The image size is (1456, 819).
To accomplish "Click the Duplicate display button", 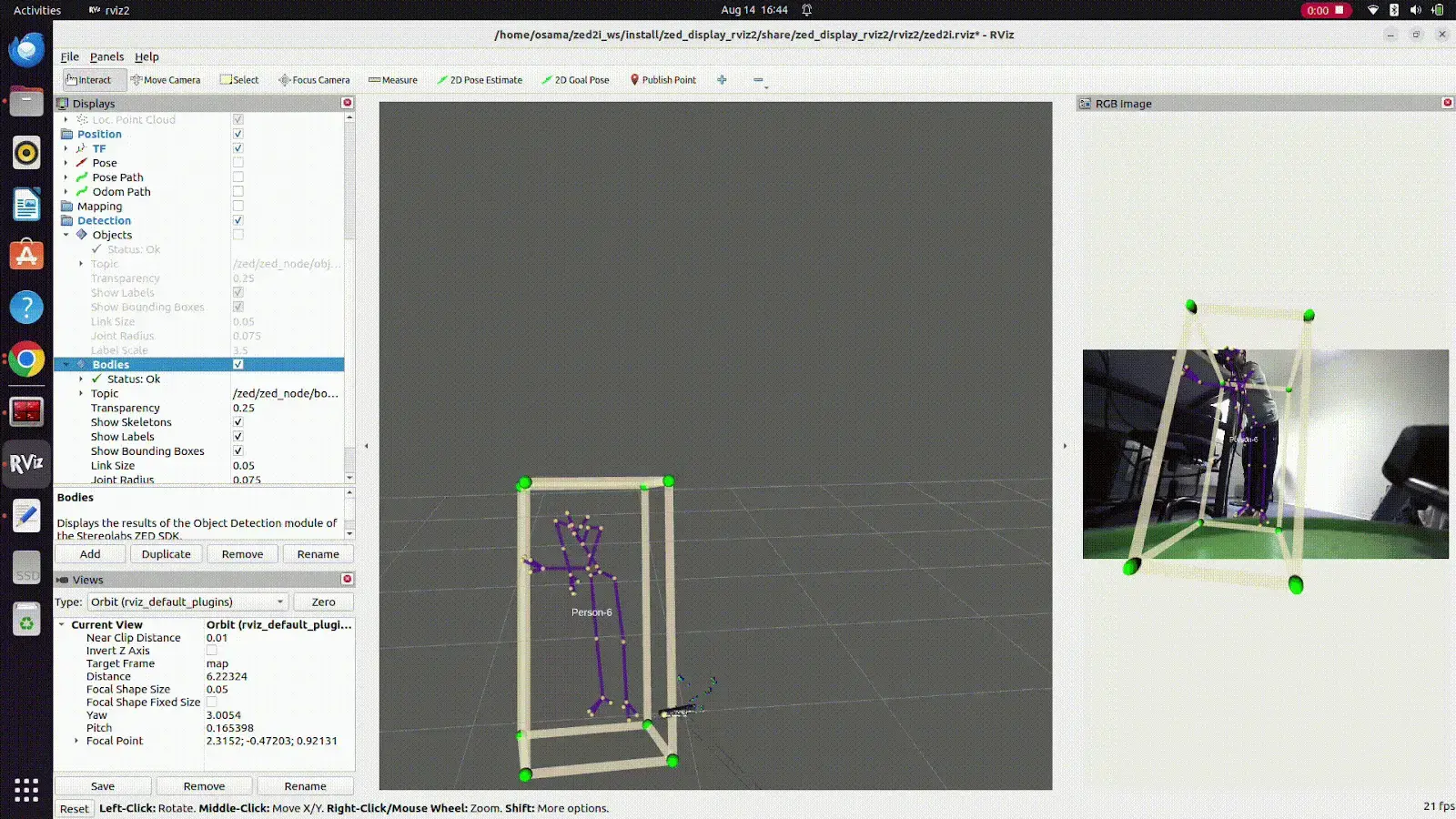I will pos(167,554).
